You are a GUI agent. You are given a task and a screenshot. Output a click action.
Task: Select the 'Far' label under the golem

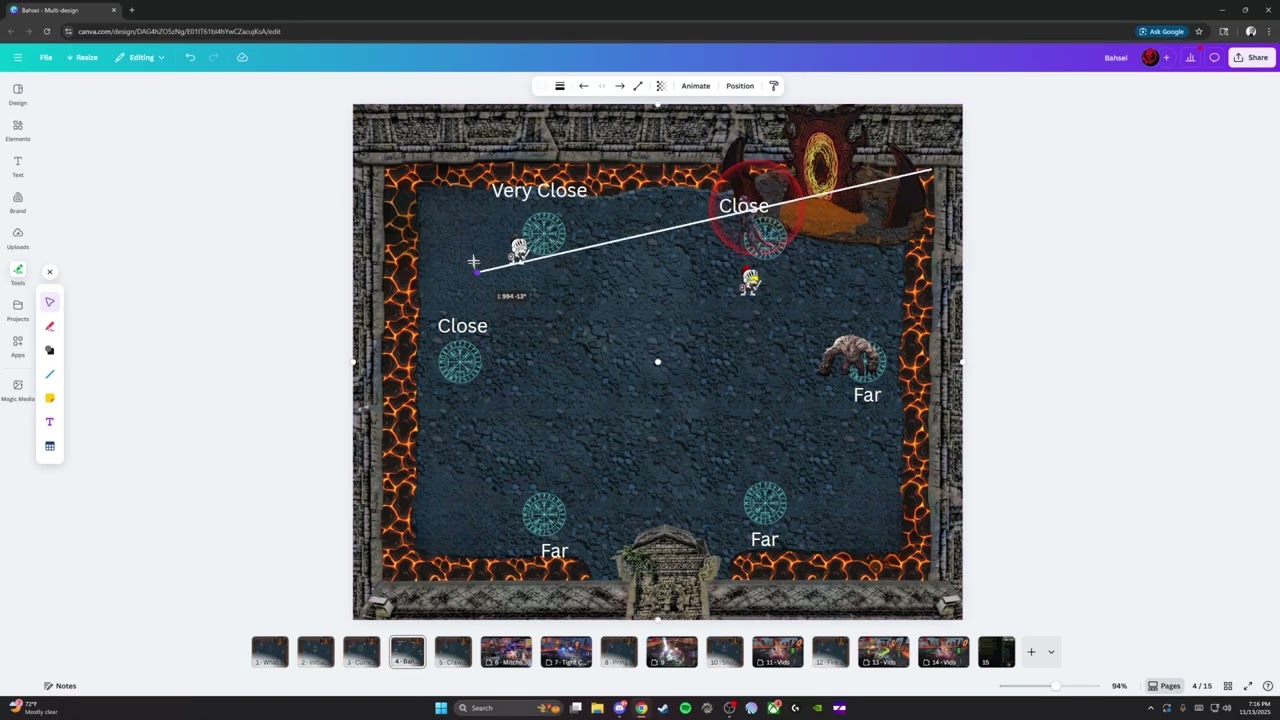pyautogui.click(x=867, y=395)
